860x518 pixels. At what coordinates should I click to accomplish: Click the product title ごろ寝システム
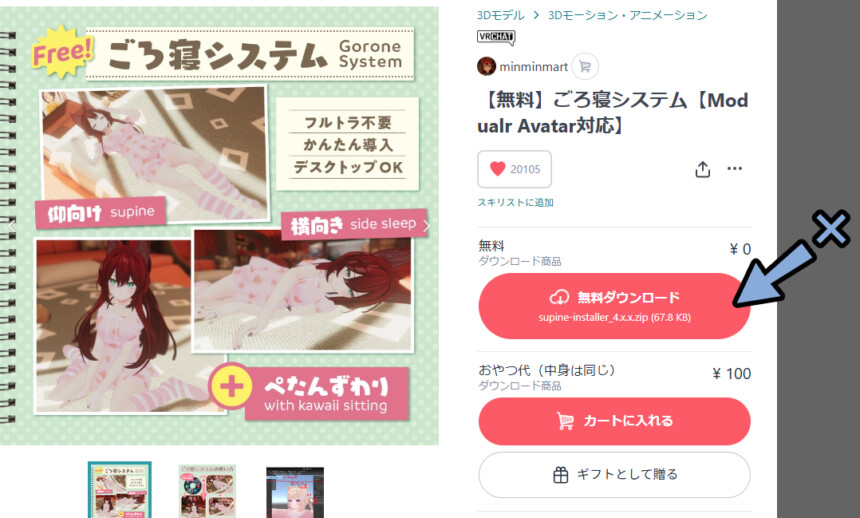(x=613, y=112)
